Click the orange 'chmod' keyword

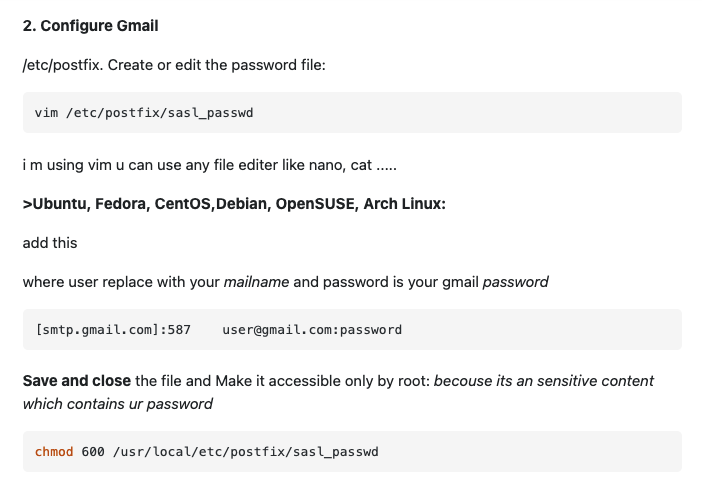click(54, 451)
